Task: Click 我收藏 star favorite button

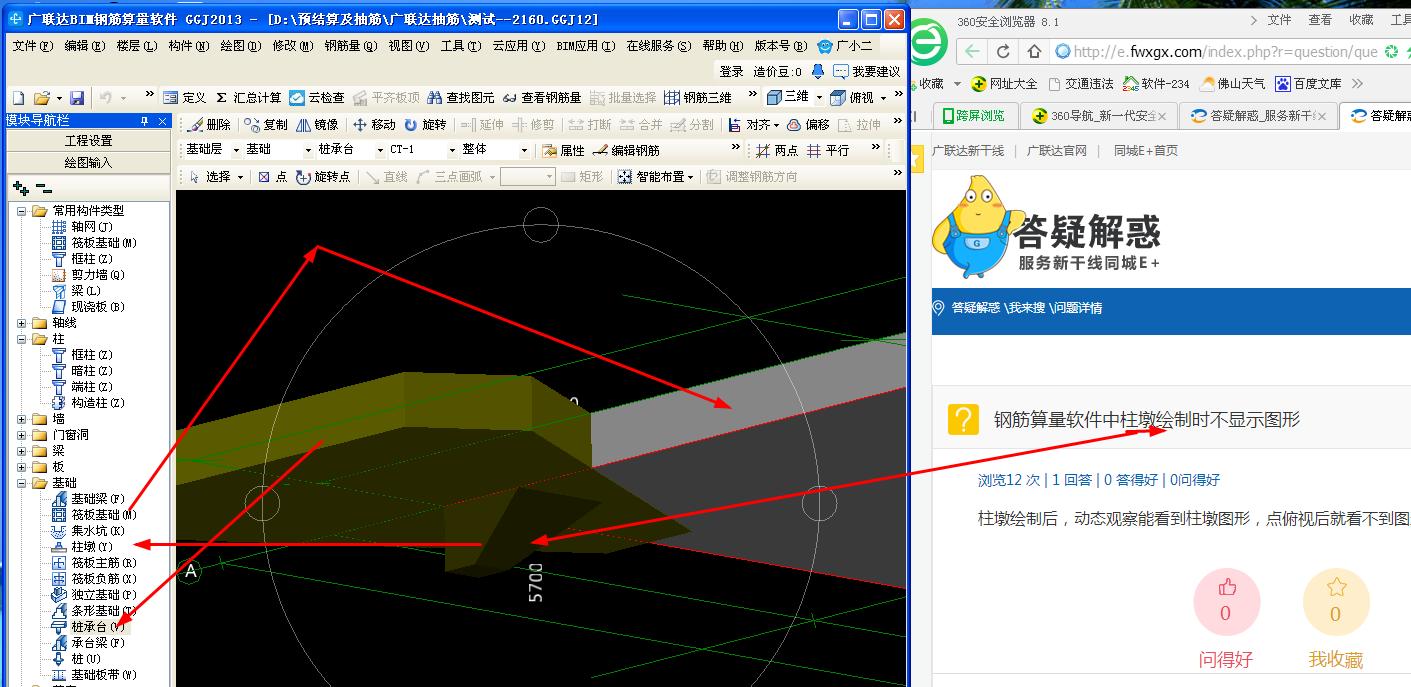Action: point(1336,603)
